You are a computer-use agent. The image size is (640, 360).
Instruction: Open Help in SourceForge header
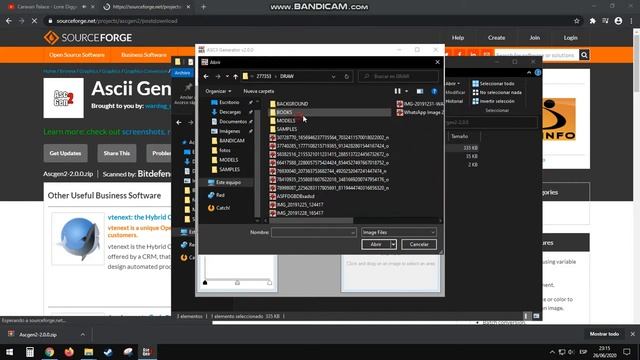(x=458, y=38)
